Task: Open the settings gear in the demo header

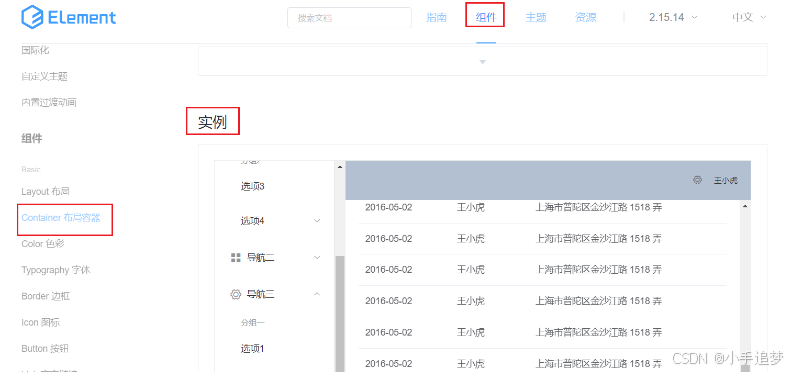Action: click(x=697, y=180)
